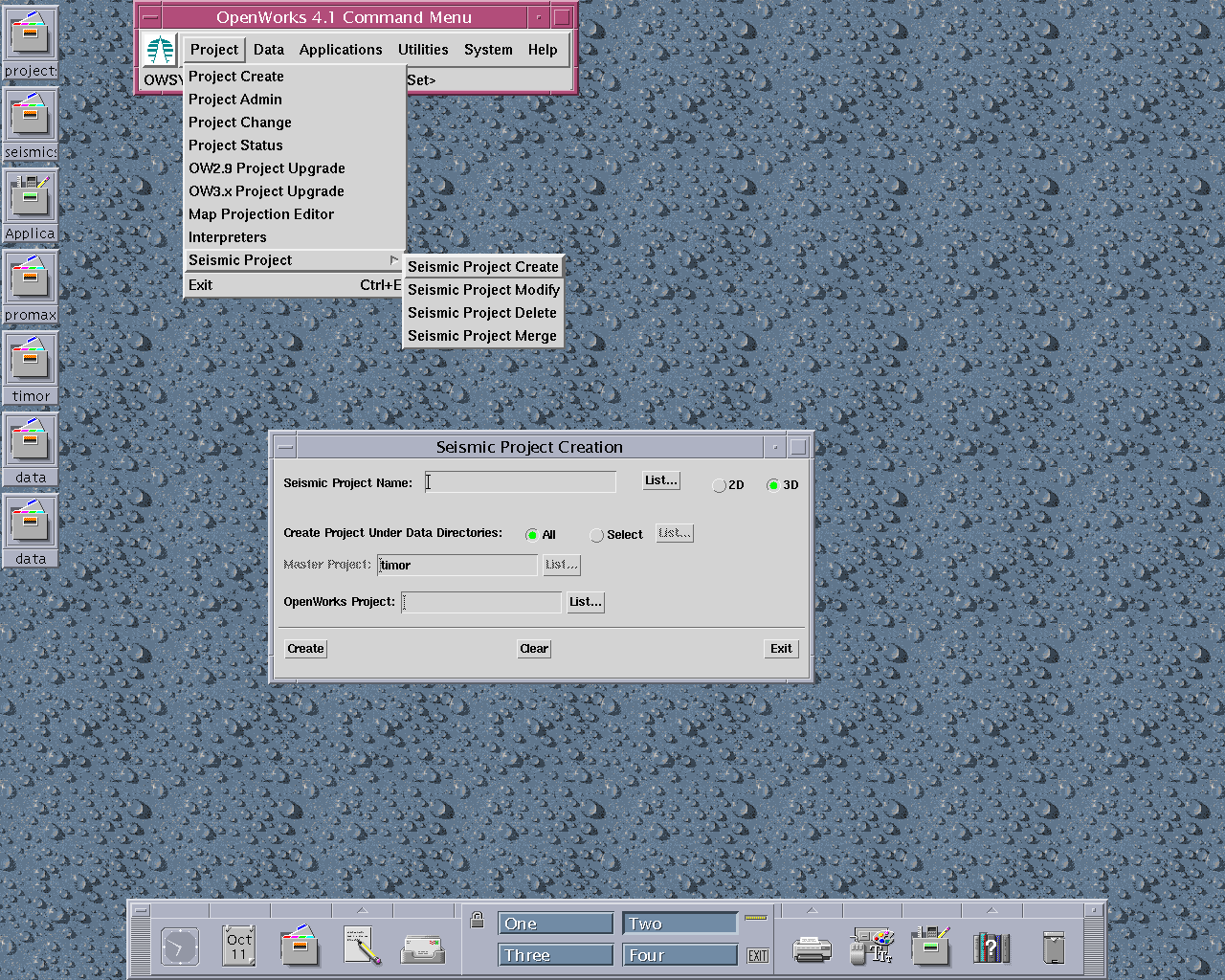Open the Project menu

tap(214, 50)
